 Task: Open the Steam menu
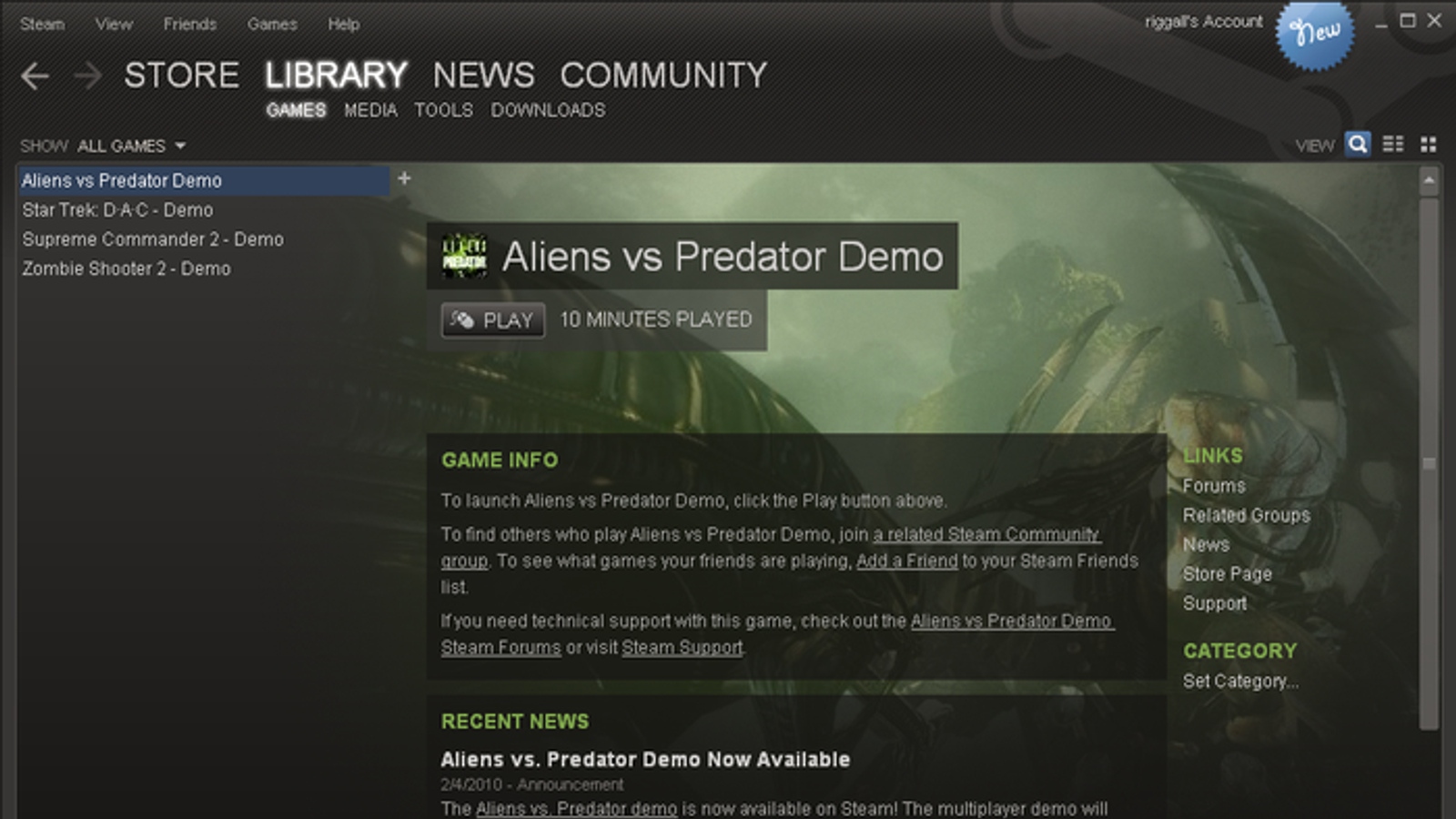[42, 24]
